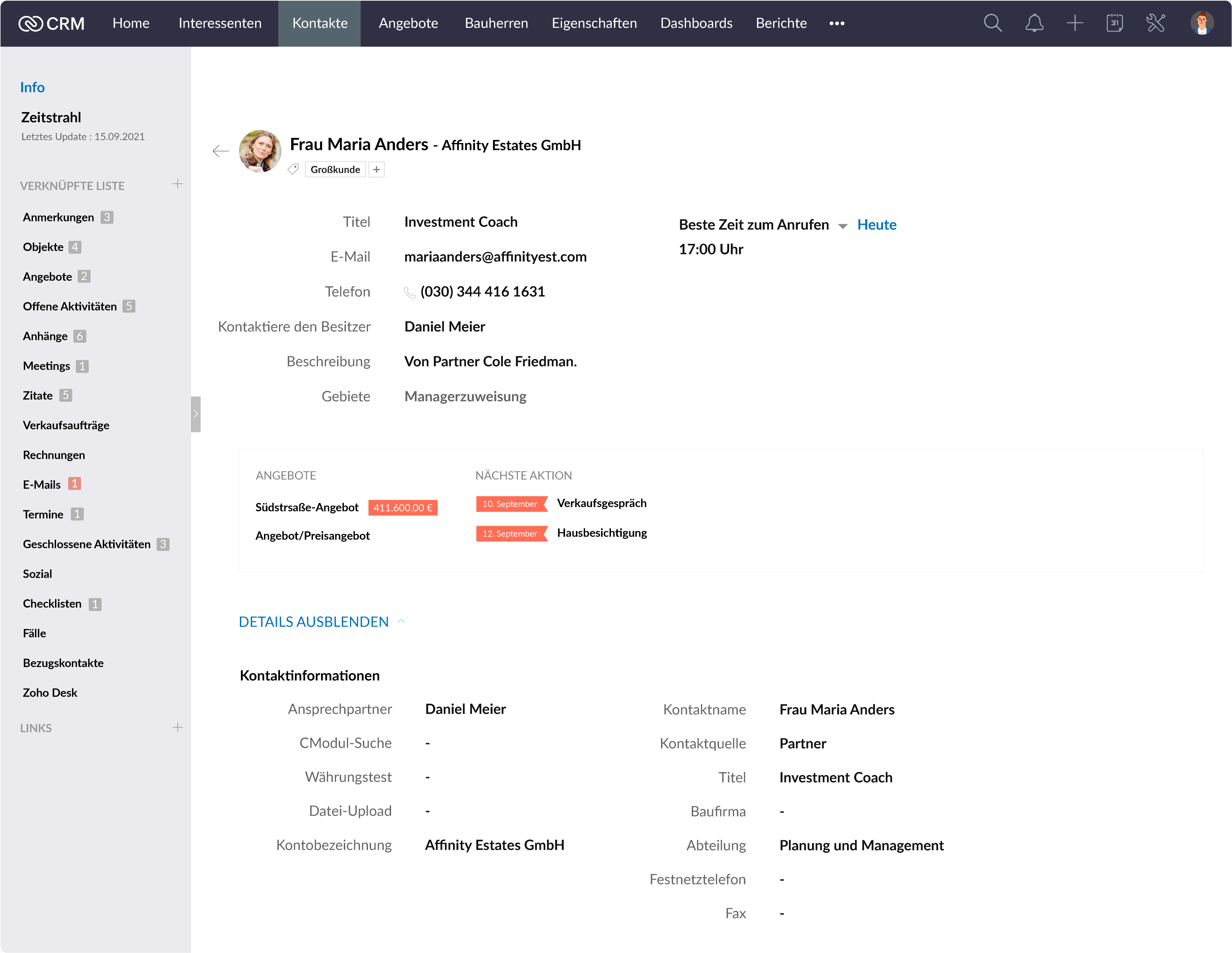Click Maria Anders profile photo
1232x953 pixels.
coord(260,151)
